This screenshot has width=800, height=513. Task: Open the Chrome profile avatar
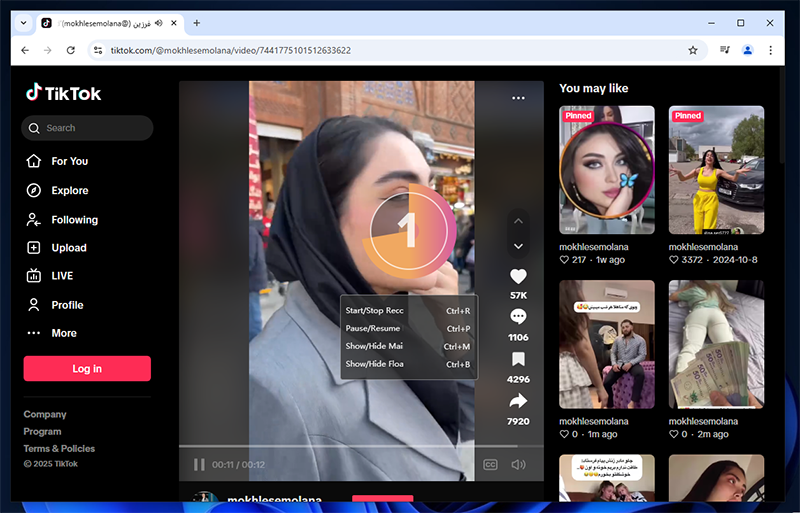(x=747, y=50)
